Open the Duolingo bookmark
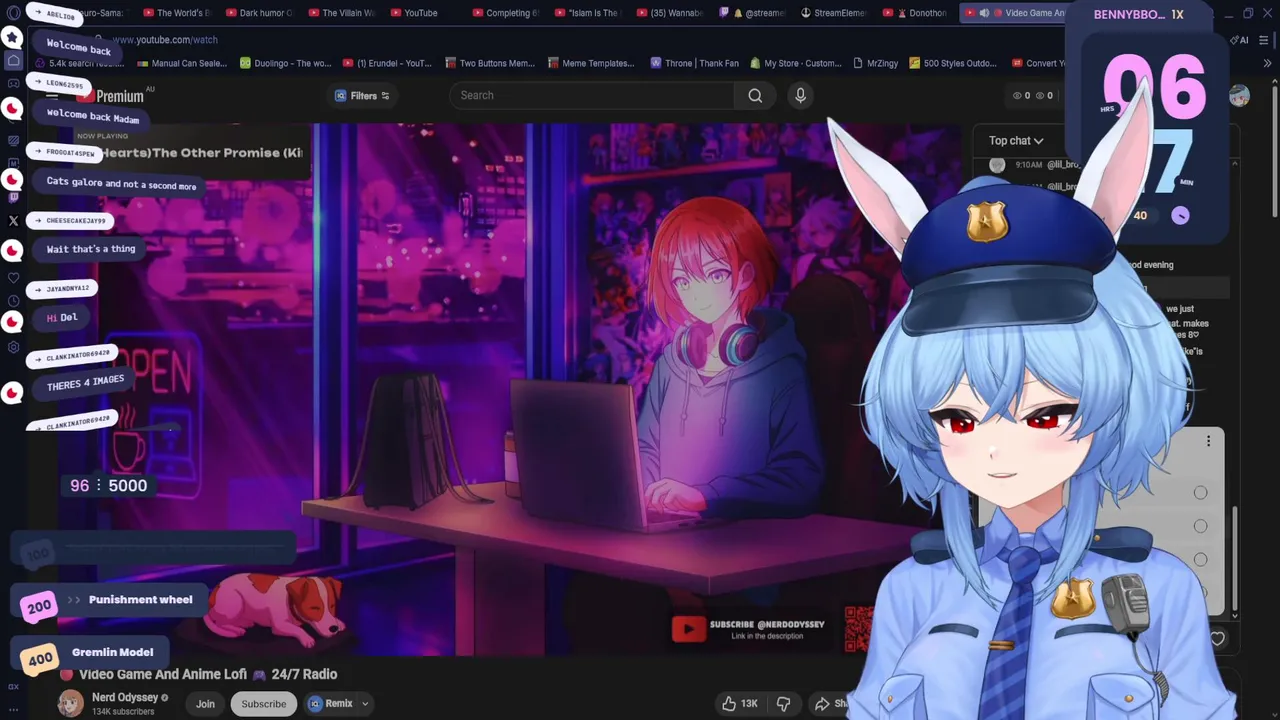1280x720 pixels. pos(286,63)
